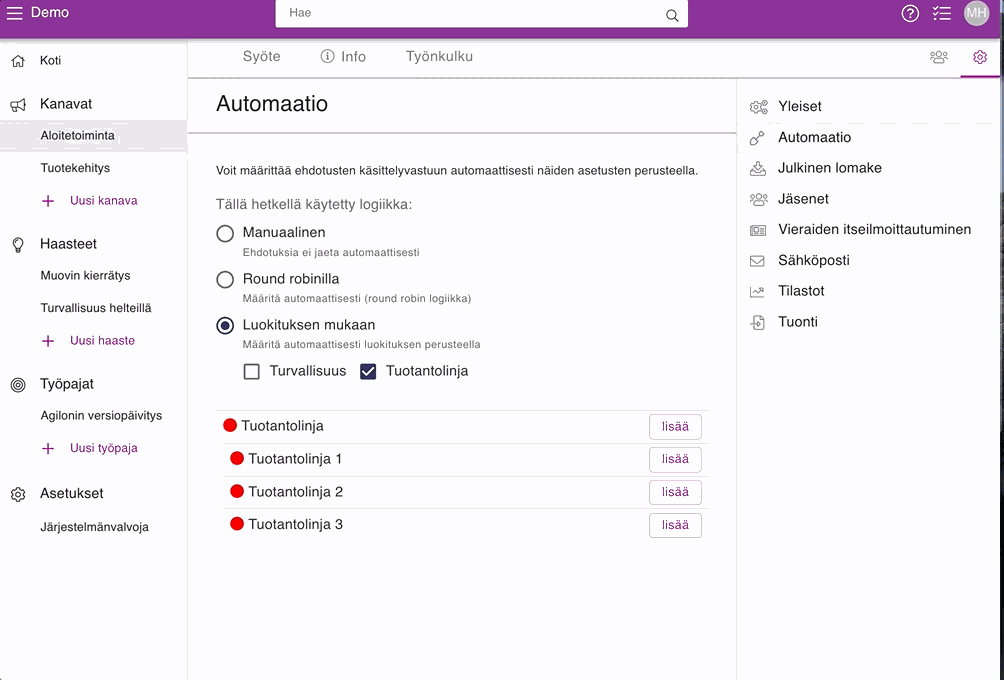1004x680 pixels.
Task: Open the help question mark icon
Action: 910,13
